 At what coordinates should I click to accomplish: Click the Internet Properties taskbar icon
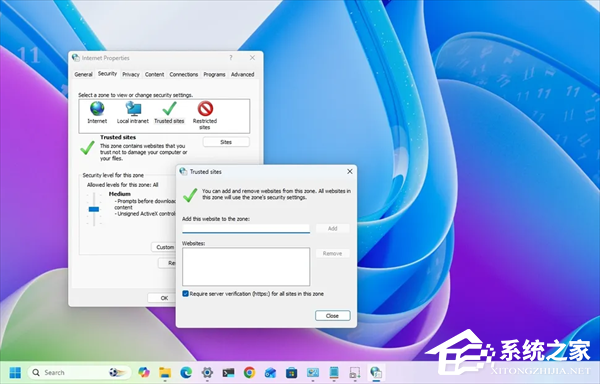(376, 372)
